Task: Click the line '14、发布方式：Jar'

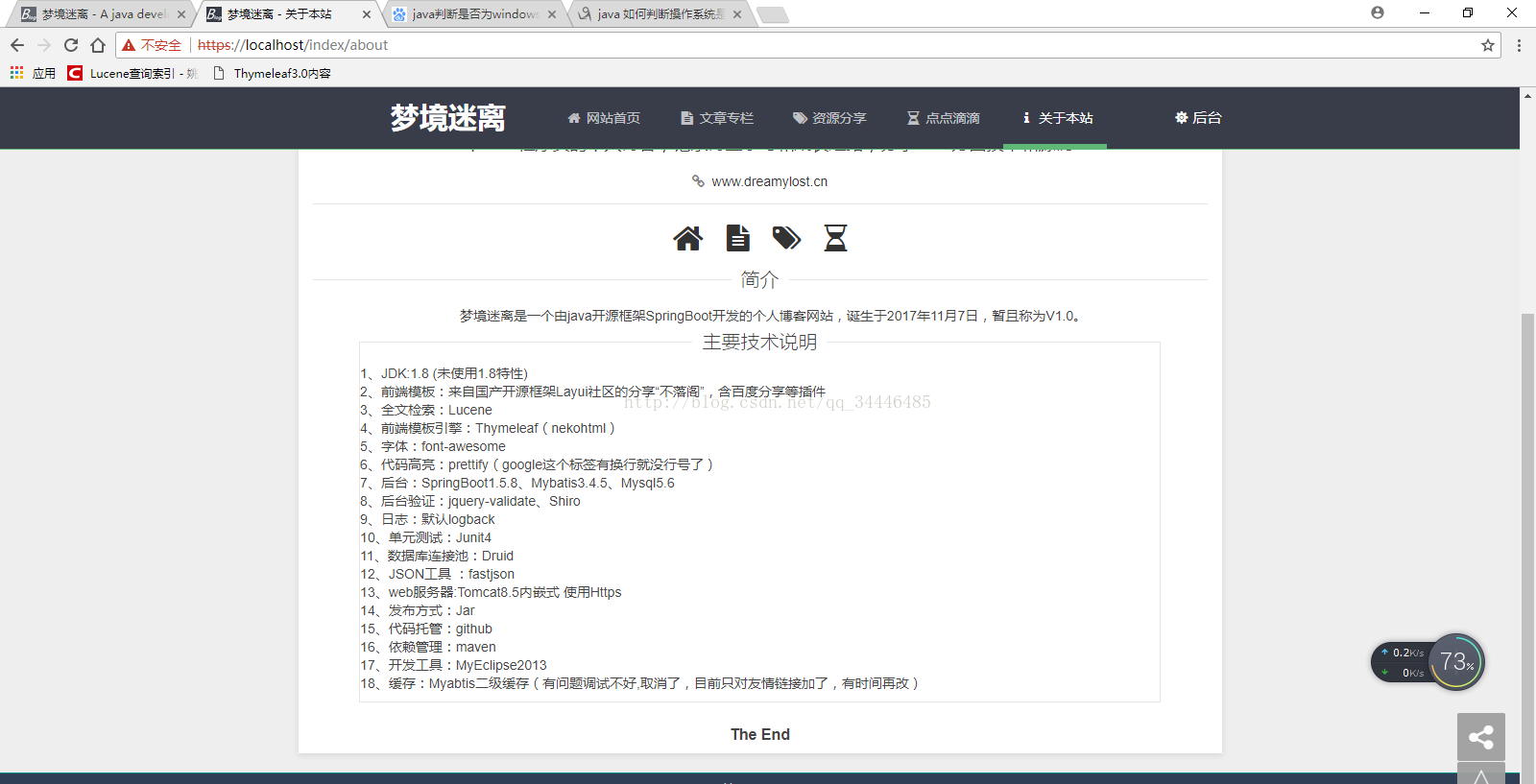Action: click(418, 610)
